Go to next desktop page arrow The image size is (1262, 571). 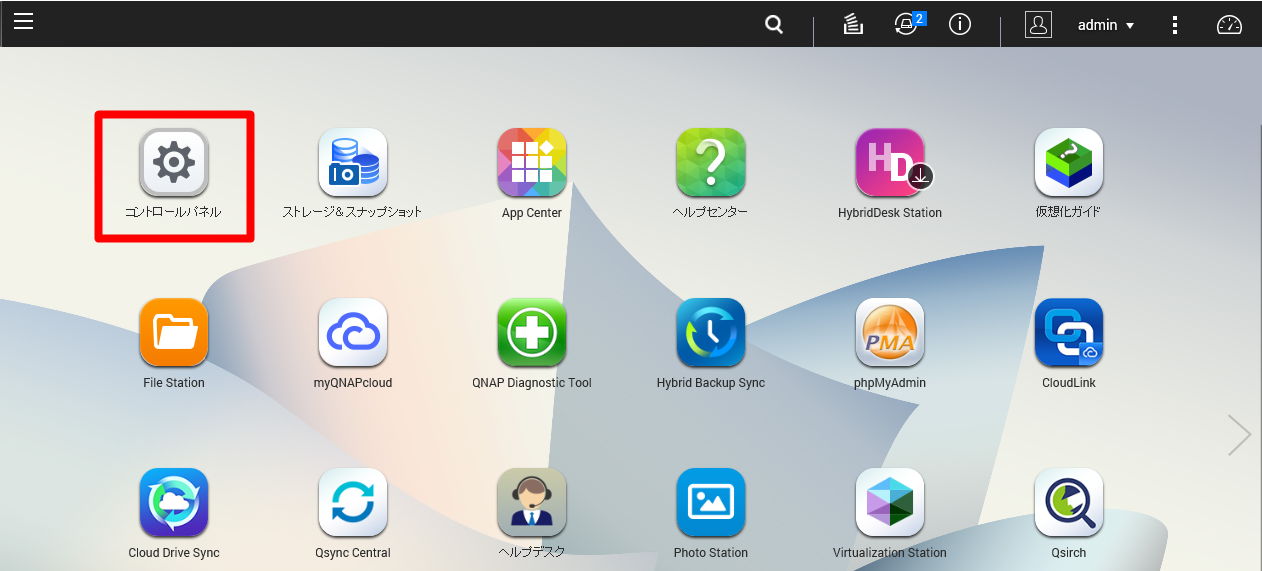pyautogui.click(x=1240, y=435)
